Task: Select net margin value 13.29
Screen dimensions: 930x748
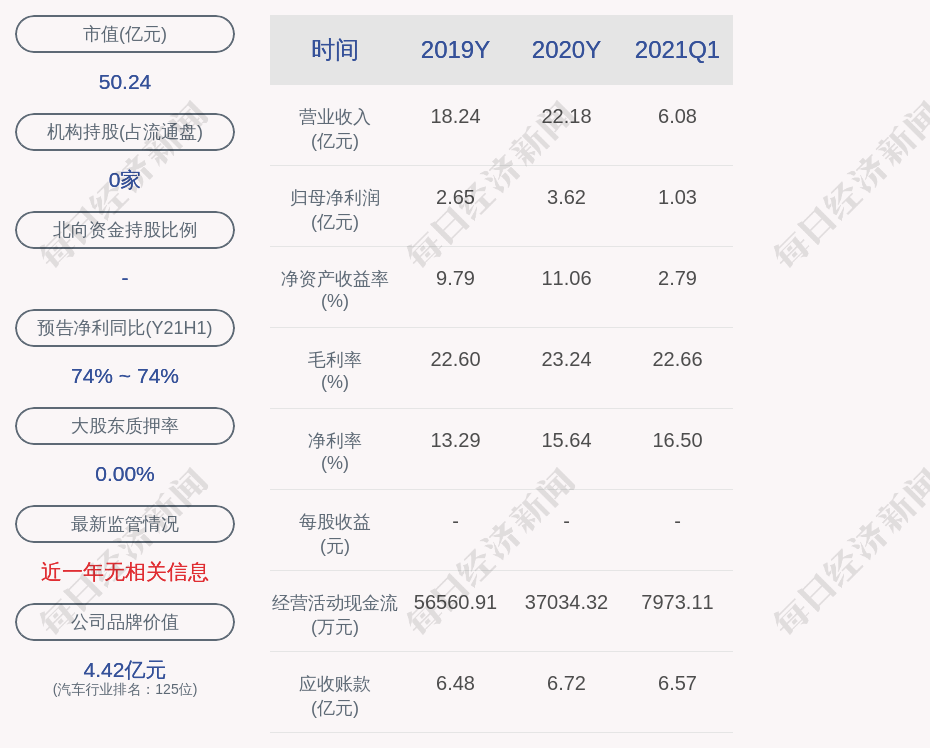Action: [456, 440]
